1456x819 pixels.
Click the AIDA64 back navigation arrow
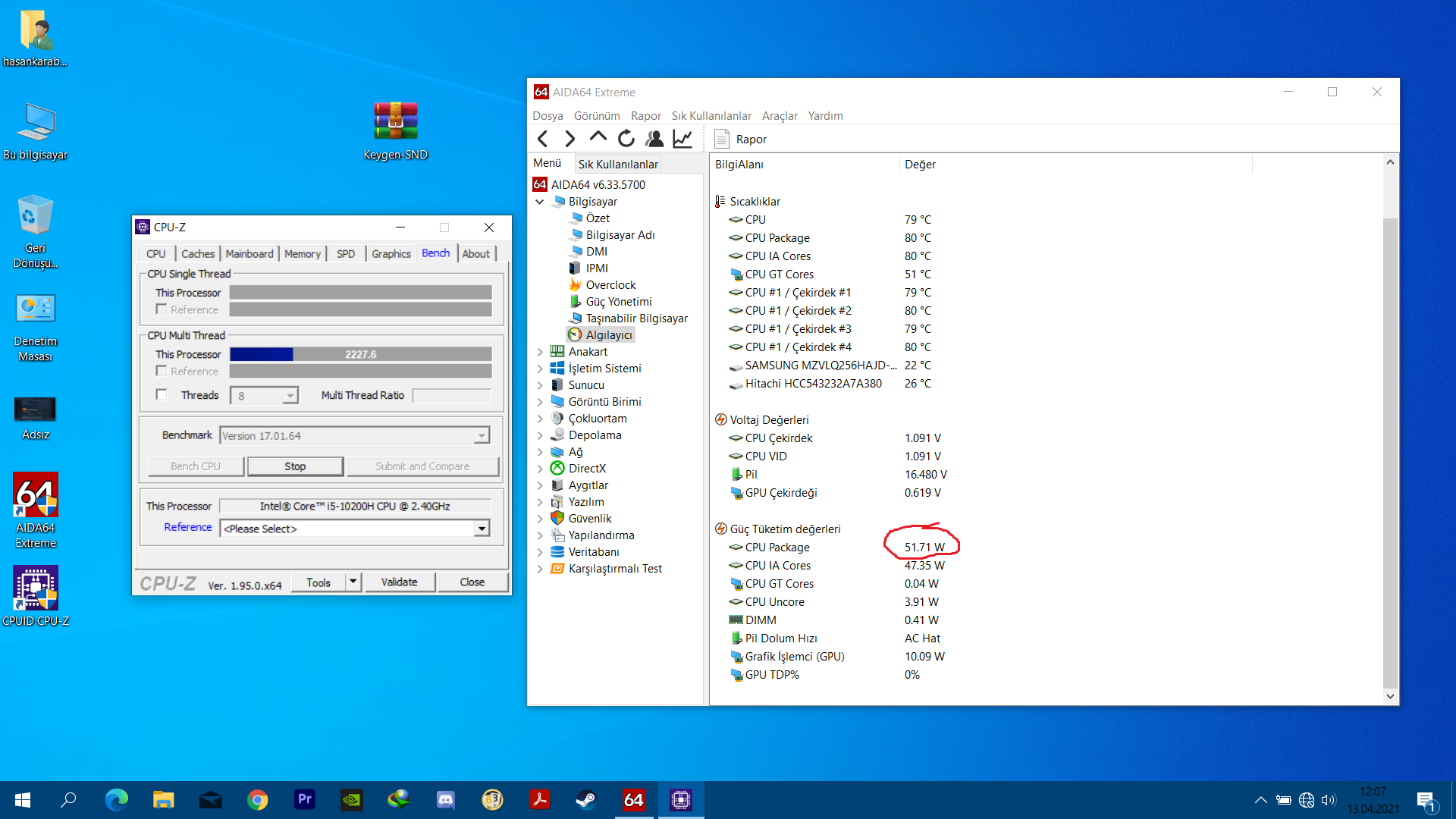[x=542, y=139]
